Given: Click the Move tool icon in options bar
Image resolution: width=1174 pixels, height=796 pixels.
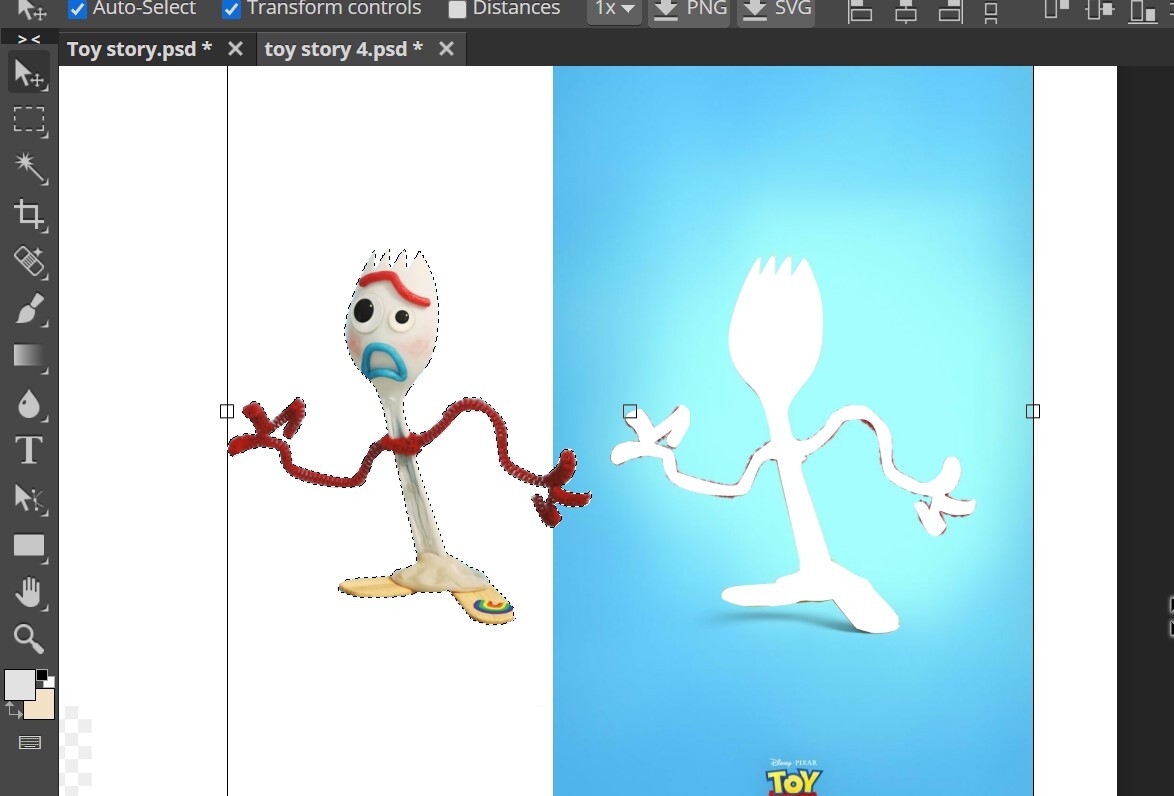Looking at the screenshot, I should (30, 9).
